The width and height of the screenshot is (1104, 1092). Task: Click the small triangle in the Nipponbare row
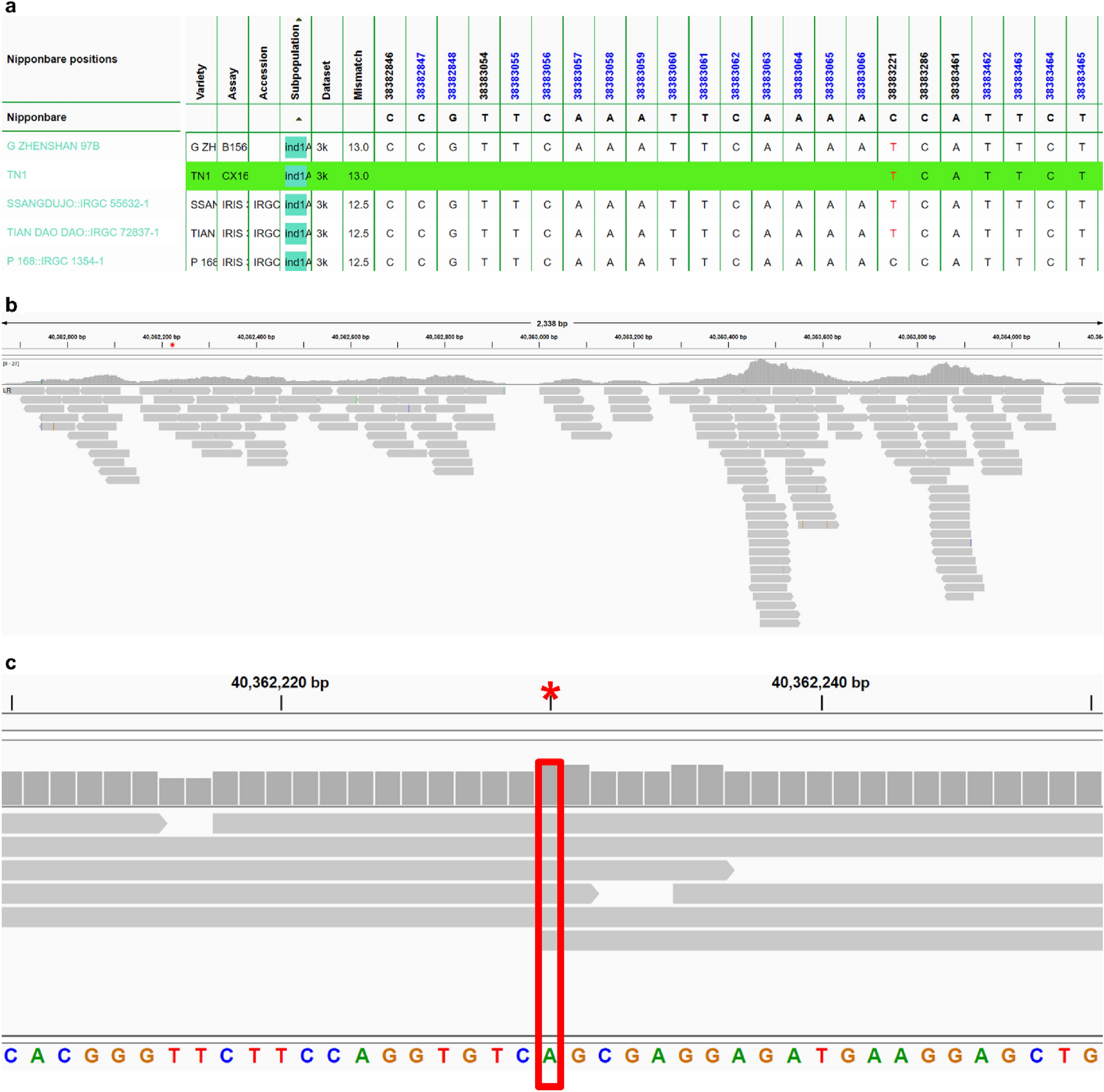pos(298,119)
